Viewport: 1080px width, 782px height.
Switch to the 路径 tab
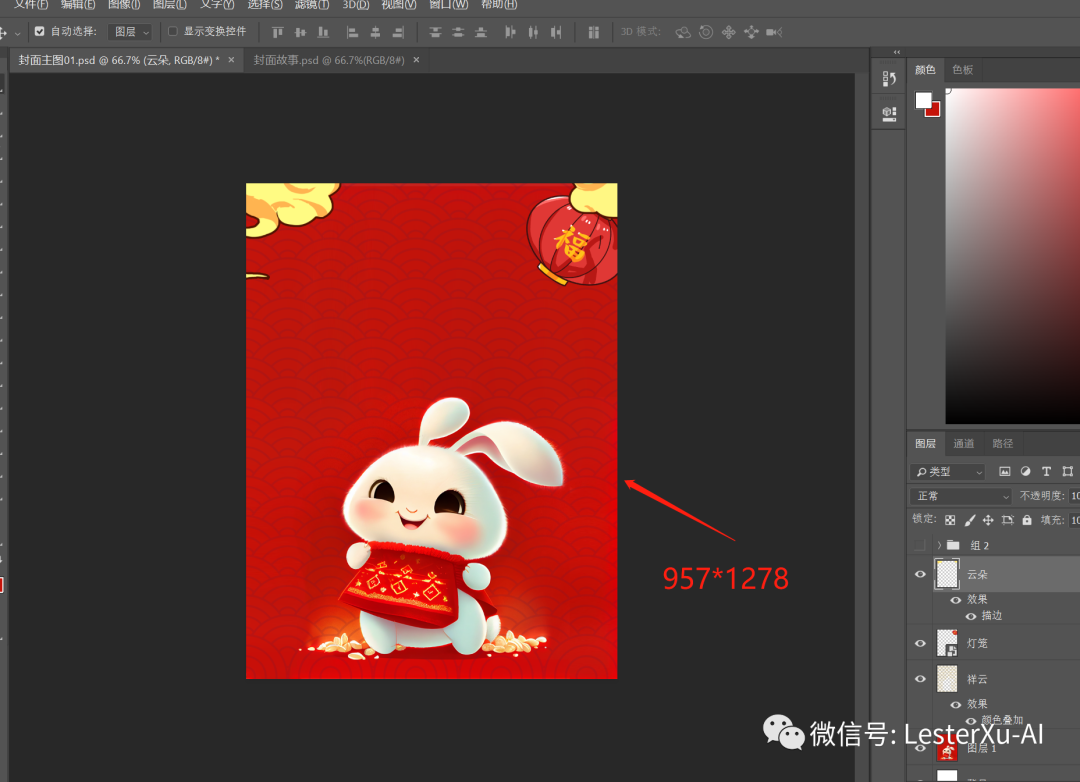pos(1003,444)
